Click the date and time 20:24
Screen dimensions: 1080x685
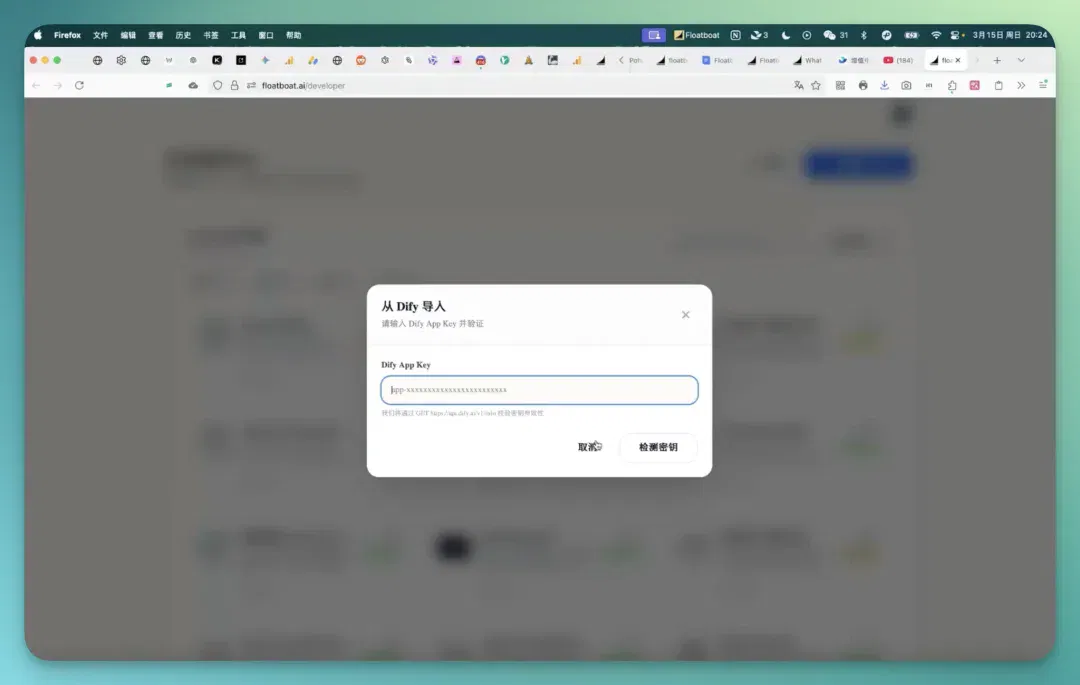pyautogui.click(x=1010, y=35)
